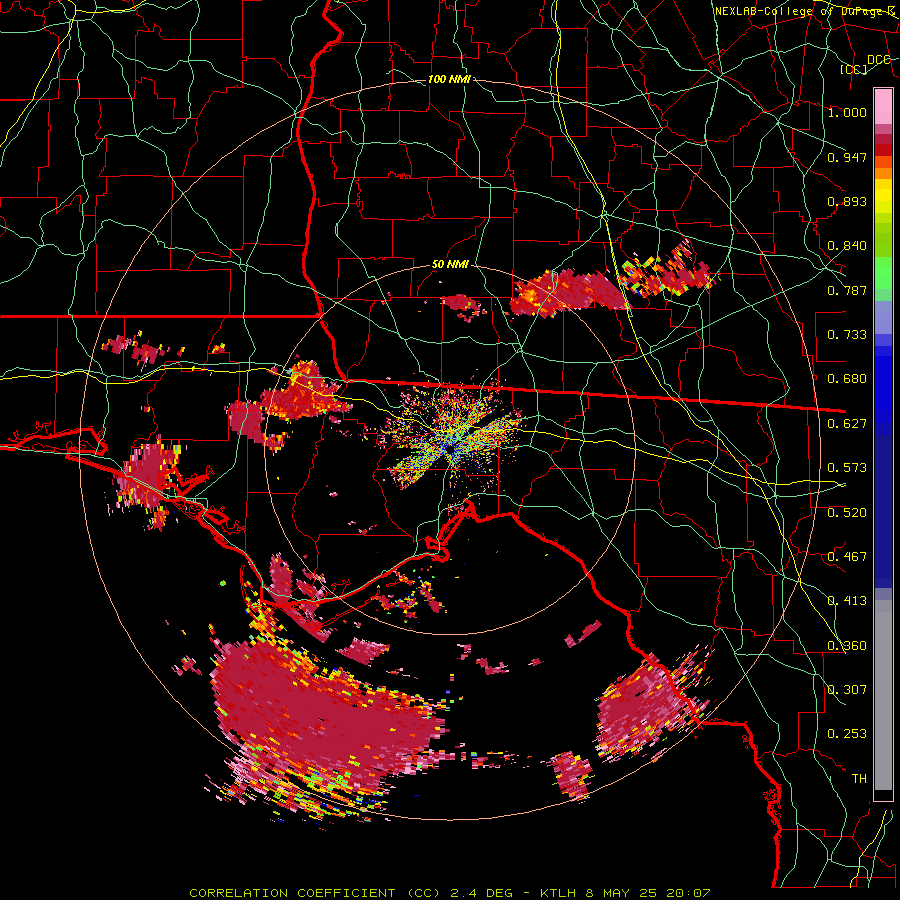Click the 0.893 scale value
Image resolution: width=900 pixels, height=900 pixels.
click(x=847, y=201)
